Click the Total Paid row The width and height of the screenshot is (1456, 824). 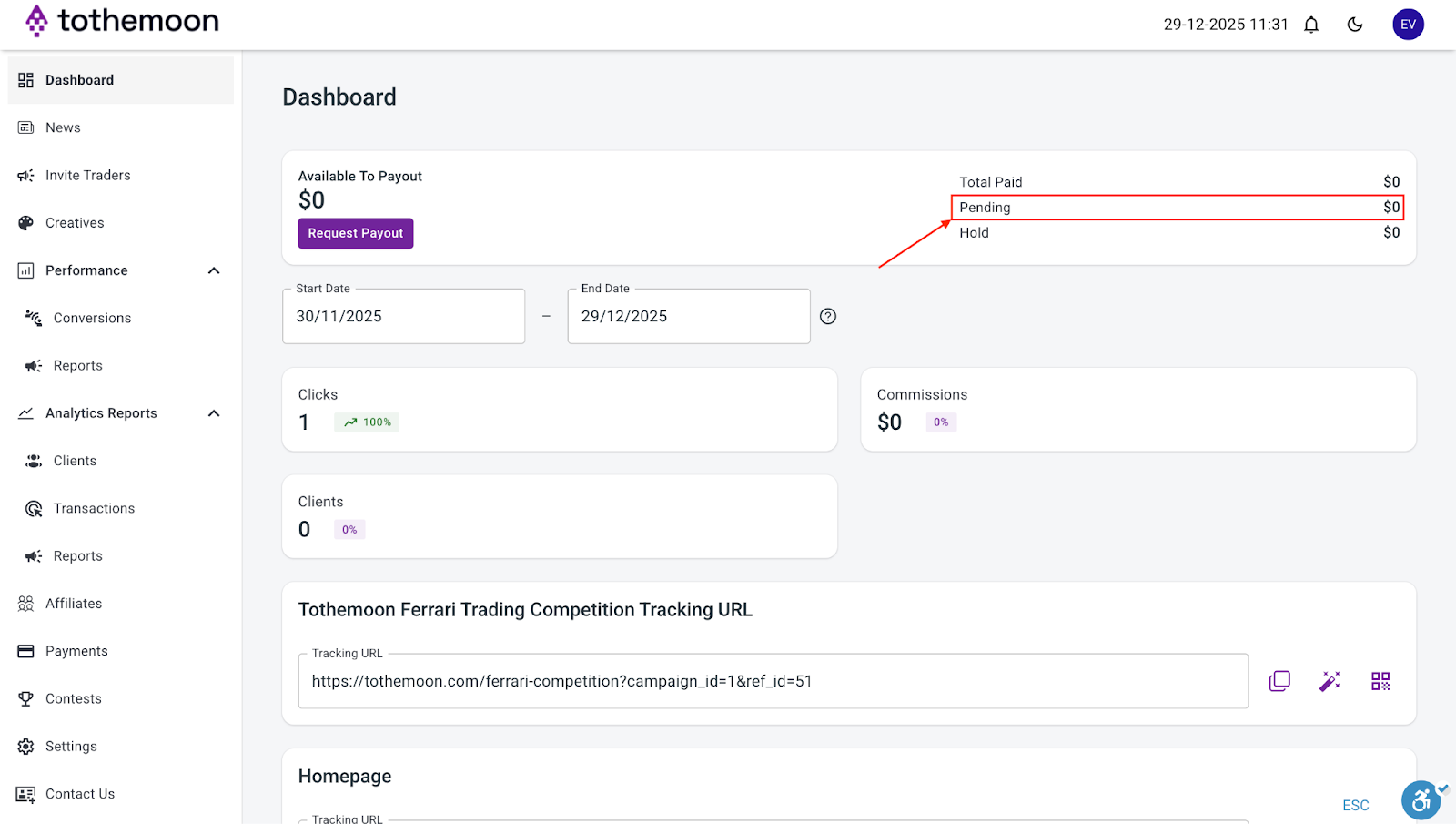[x=1179, y=182]
